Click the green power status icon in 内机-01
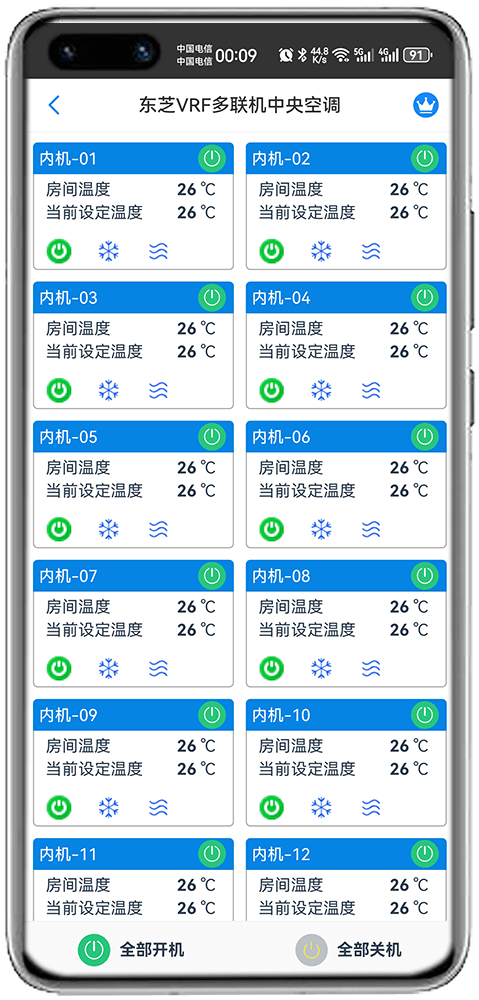Image resolution: width=479 pixels, height=1000 pixels. (x=59, y=251)
